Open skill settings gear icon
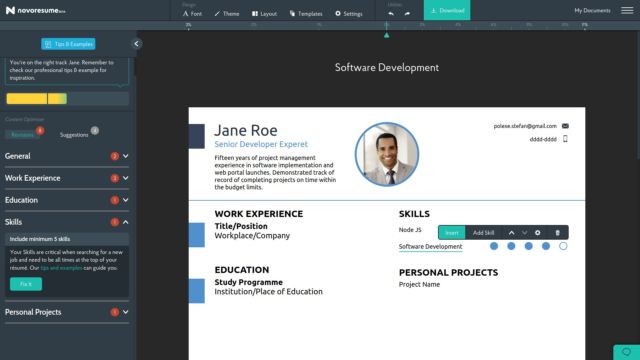The width and height of the screenshot is (640, 360). (x=538, y=233)
